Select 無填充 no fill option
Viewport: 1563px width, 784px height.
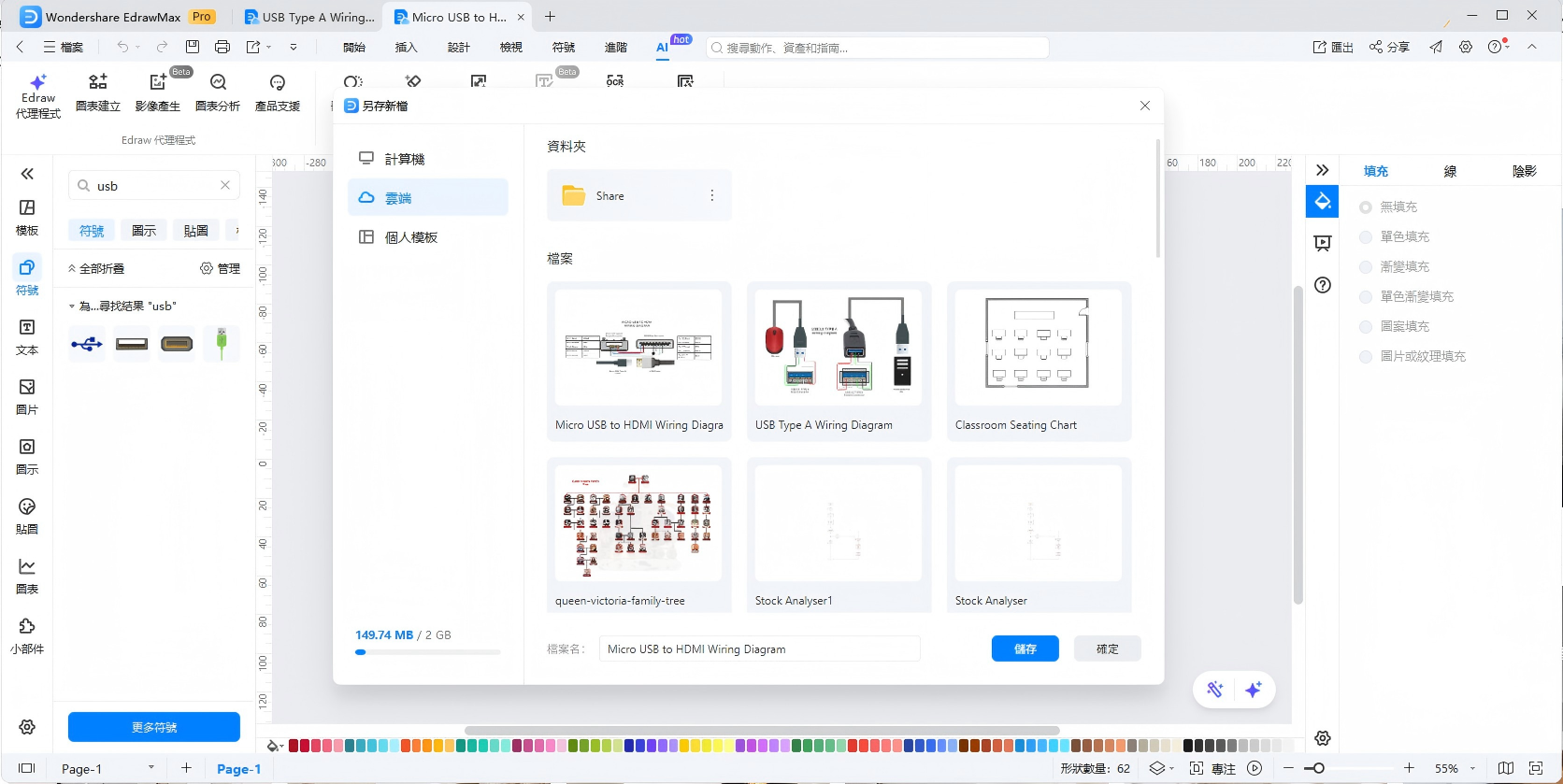click(1389, 207)
